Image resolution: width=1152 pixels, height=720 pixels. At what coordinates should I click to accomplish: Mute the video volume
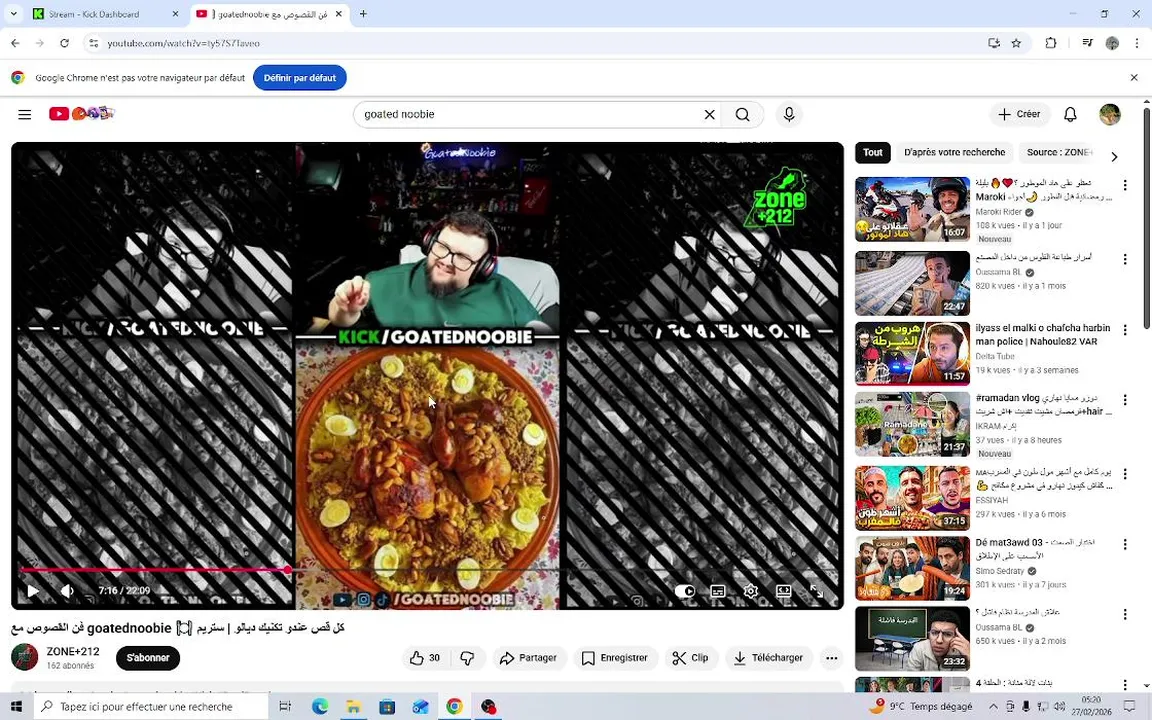[67, 591]
